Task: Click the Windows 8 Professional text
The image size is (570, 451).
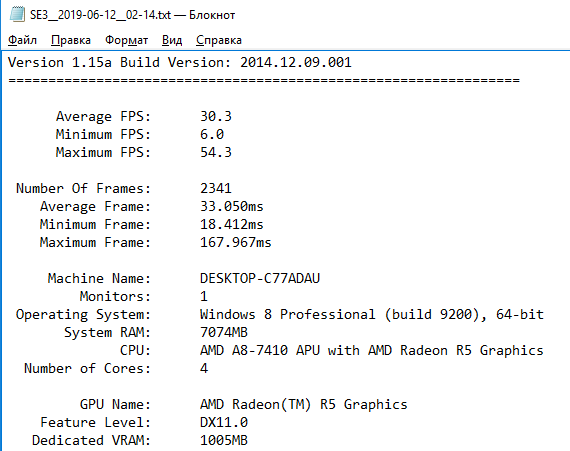Action: [287, 314]
